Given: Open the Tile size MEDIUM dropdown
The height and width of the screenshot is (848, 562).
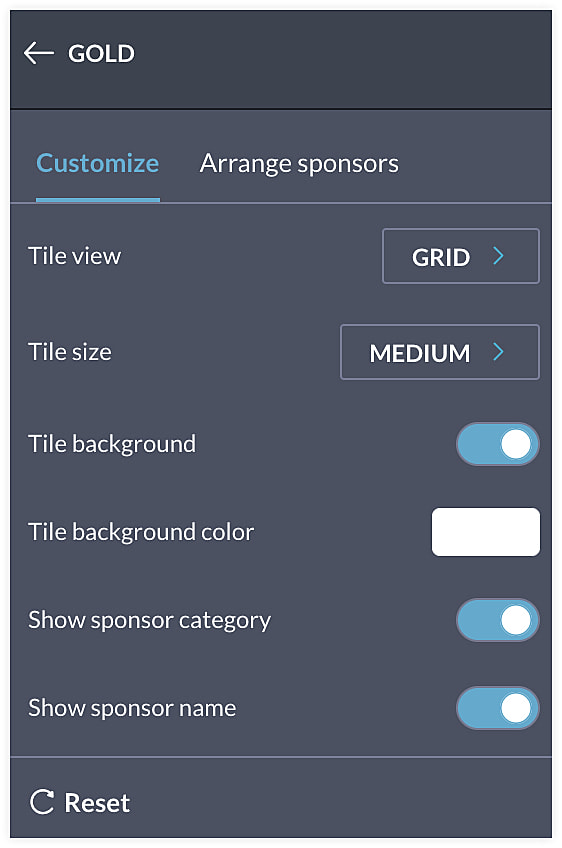Looking at the screenshot, I should (440, 352).
